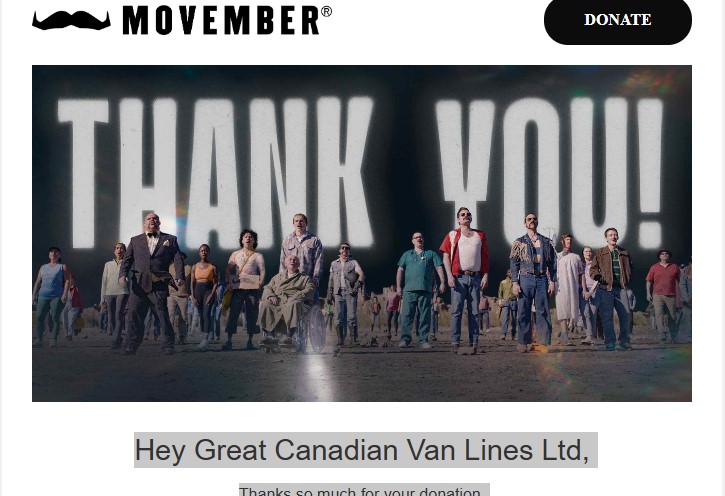The image size is (725, 496).
Task: Click the black DONATE button
Action: pyautogui.click(x=618, y=20)
